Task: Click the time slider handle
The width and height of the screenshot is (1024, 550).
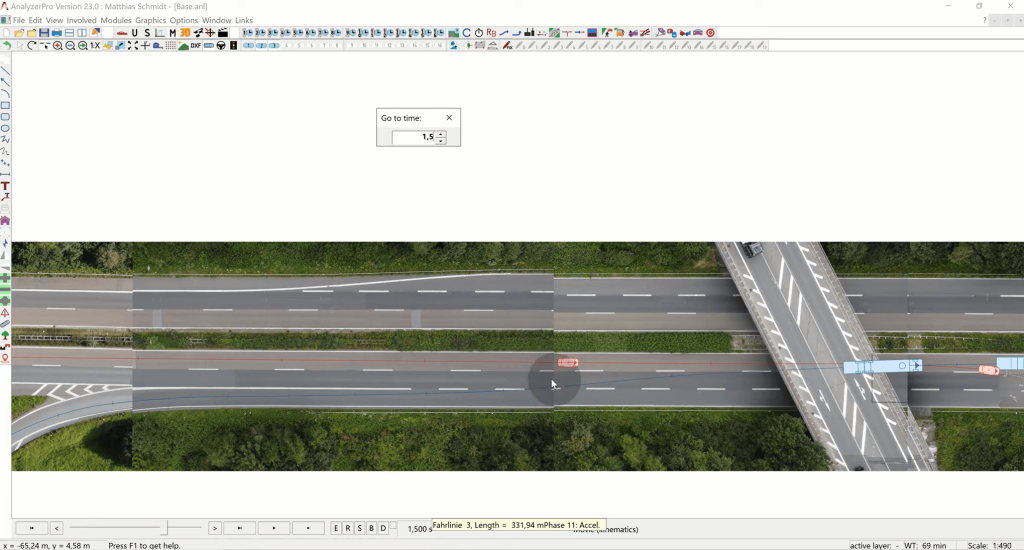Action: (167, 527)
